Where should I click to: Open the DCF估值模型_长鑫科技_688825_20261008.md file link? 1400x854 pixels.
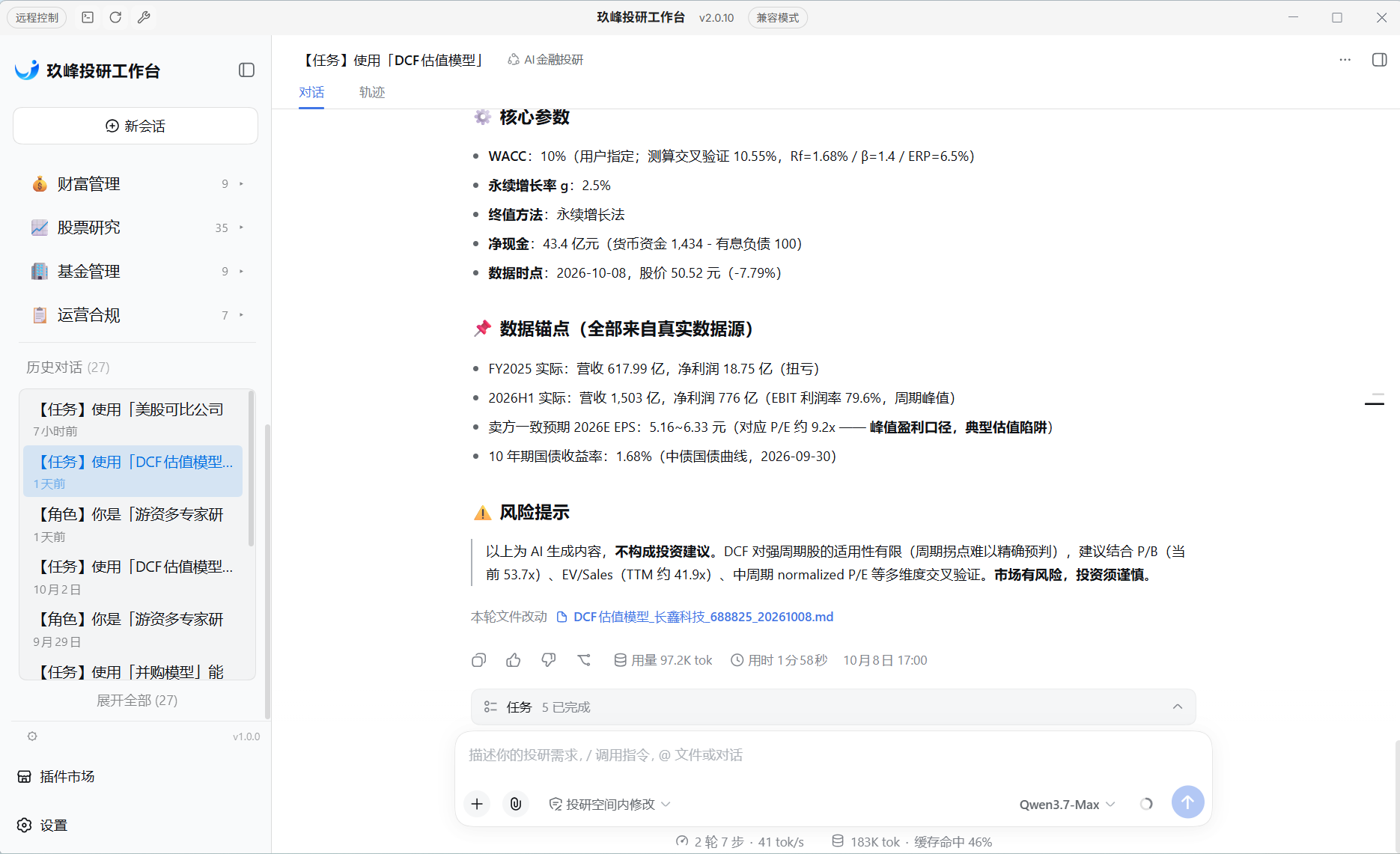(x=695, y=617)
